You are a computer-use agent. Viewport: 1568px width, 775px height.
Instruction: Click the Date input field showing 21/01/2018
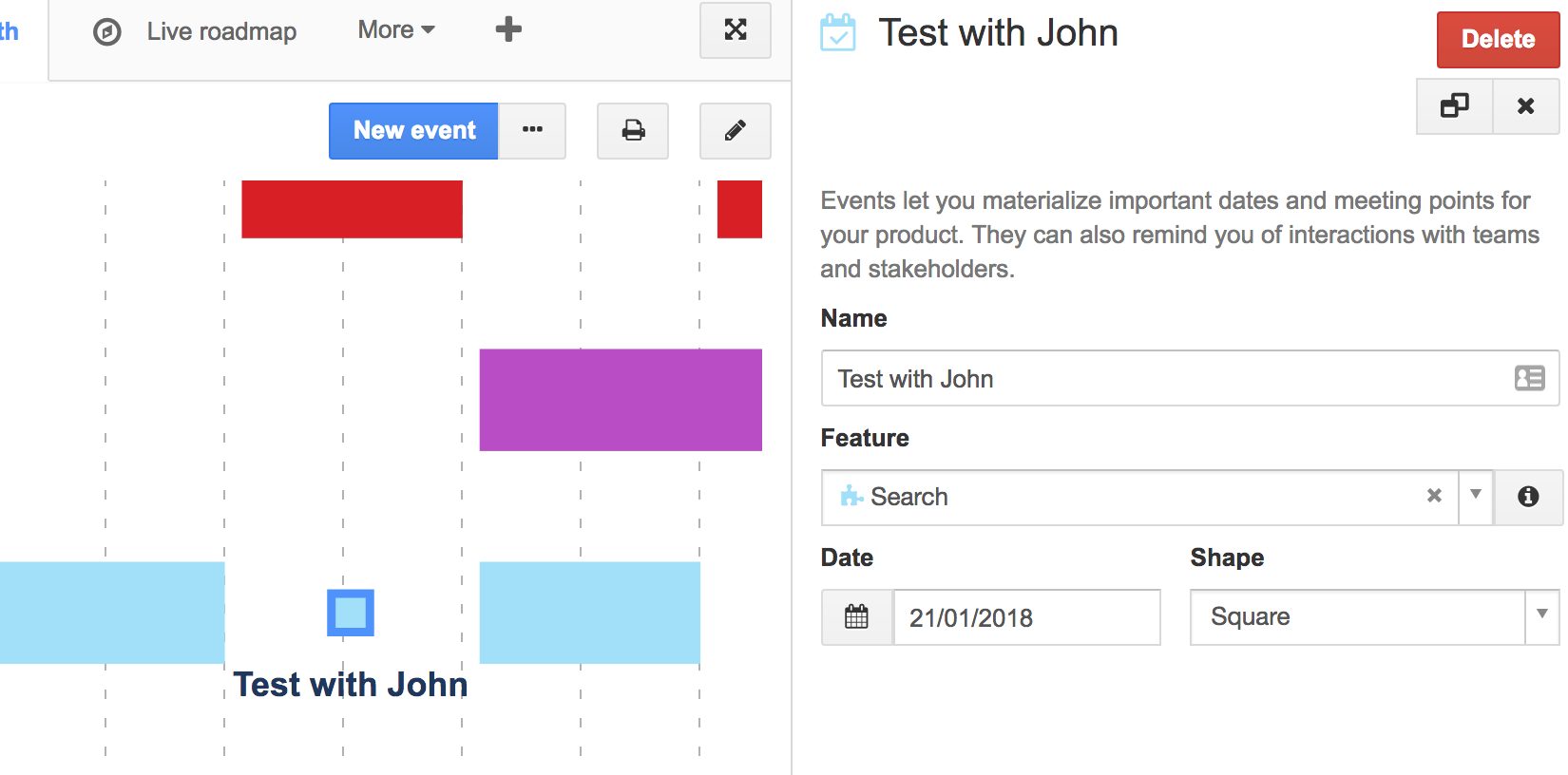(x=1025, y=617)
